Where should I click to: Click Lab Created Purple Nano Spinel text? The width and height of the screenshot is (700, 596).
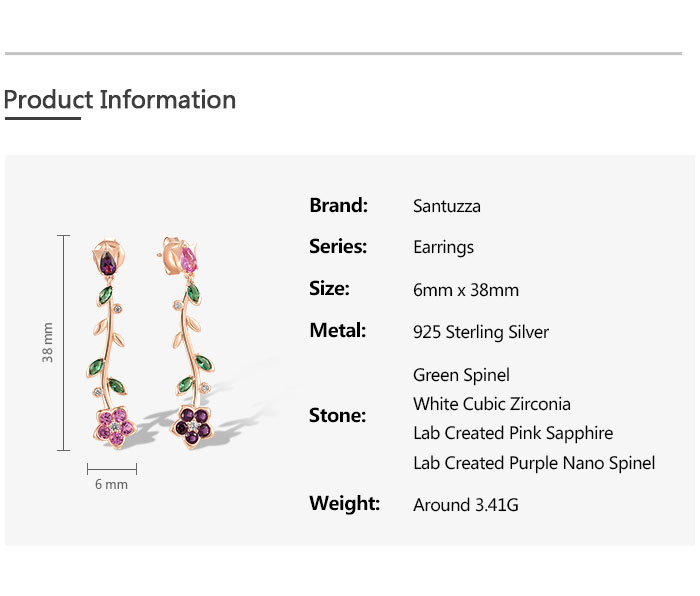534,463
